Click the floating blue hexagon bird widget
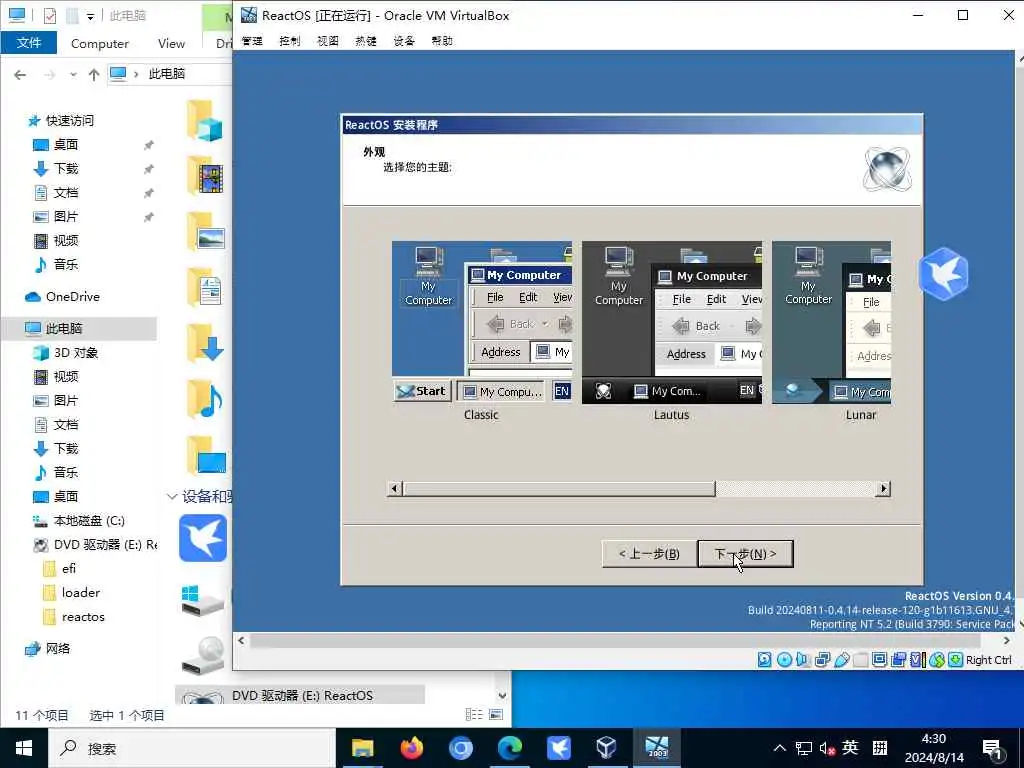The width and height of the screenshot is (1024, 768). pyautogui.click(x=944, y=274)
